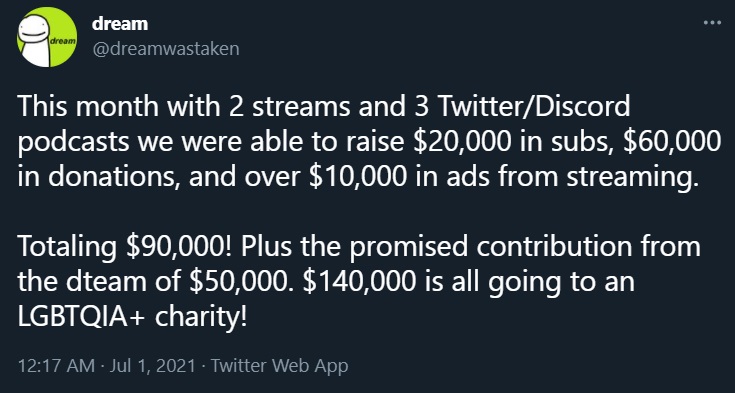Click the Jul 1, 2021 date

pyautogui.click(x=152, y=365)
